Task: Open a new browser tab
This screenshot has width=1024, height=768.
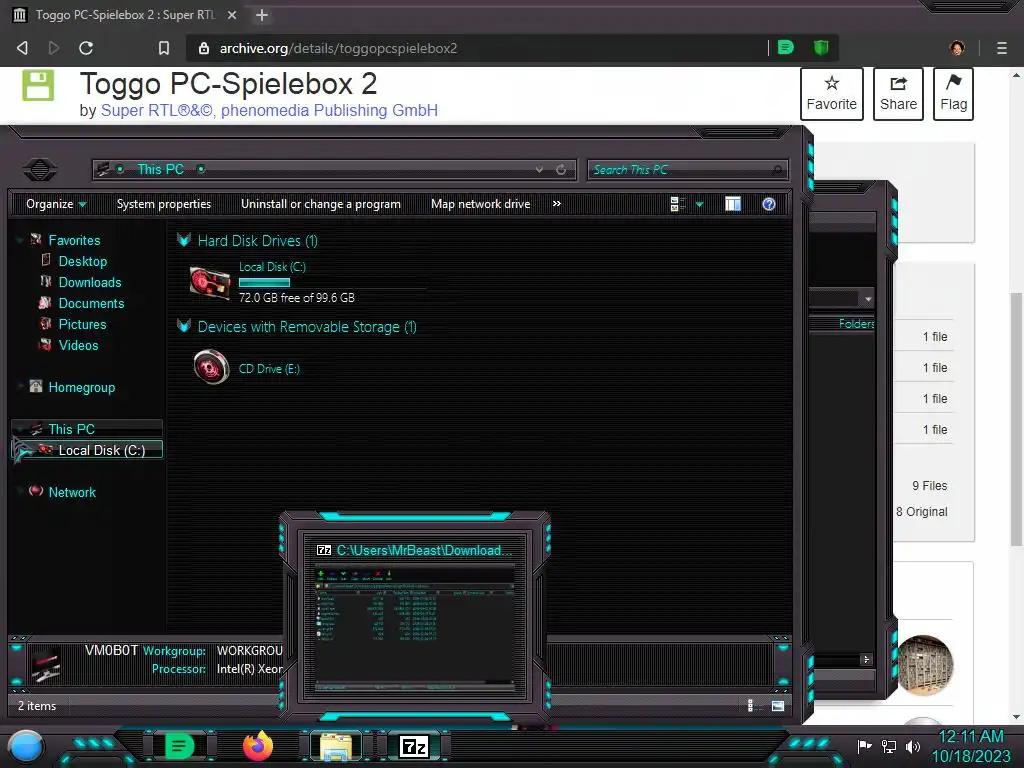Action: tap(262, 15)
